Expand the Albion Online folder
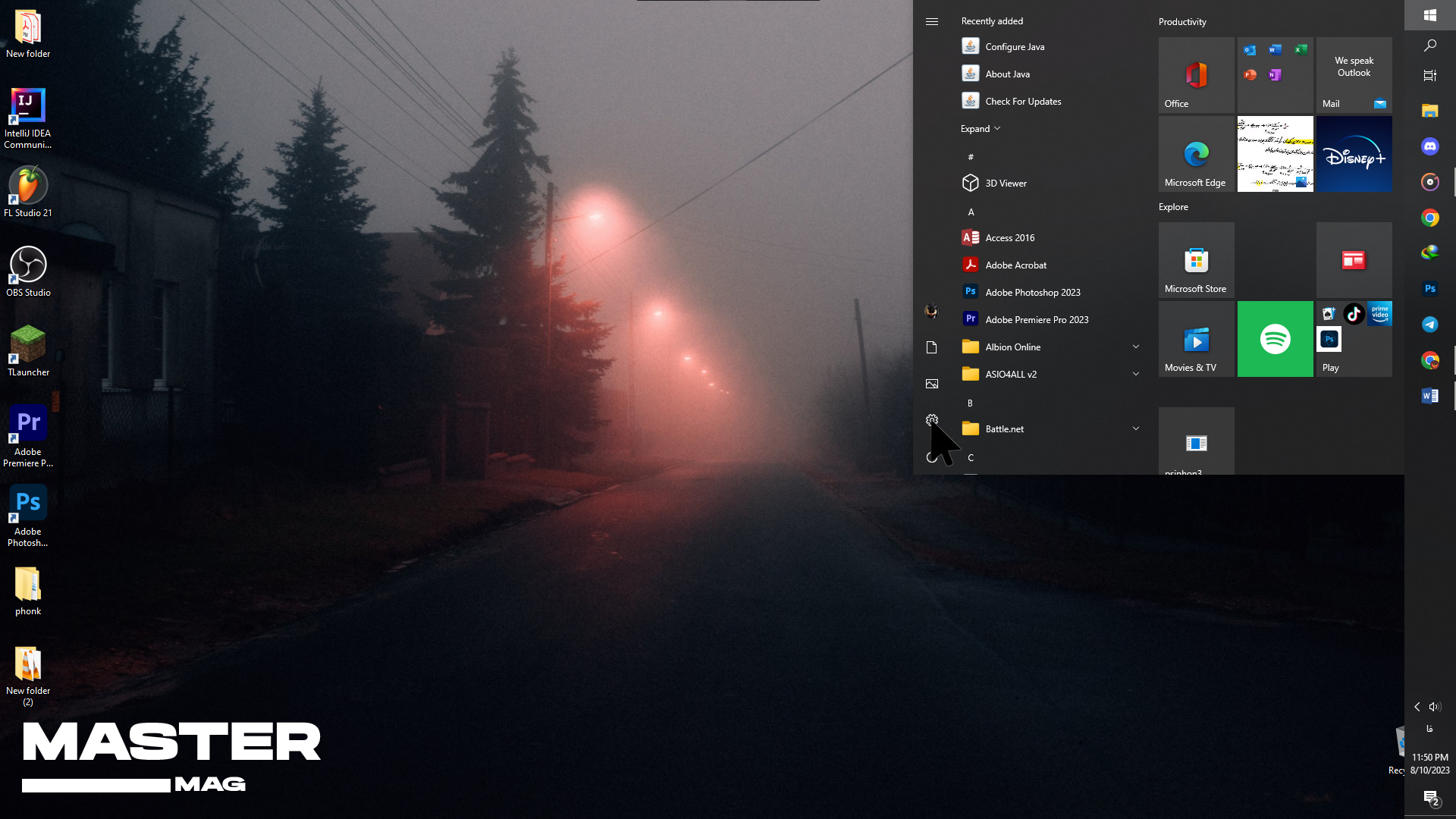 [1051, 347]
